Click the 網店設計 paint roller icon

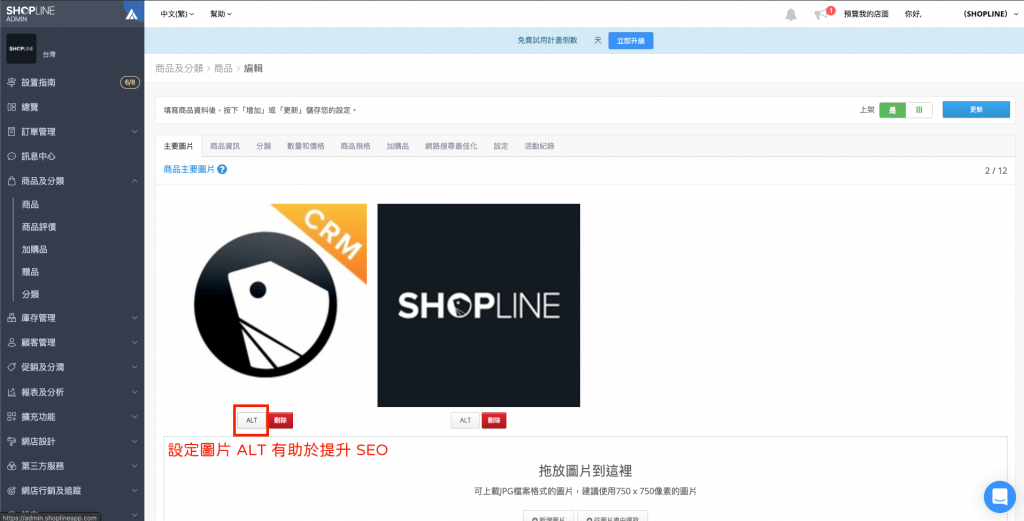[x=11, y=441]
